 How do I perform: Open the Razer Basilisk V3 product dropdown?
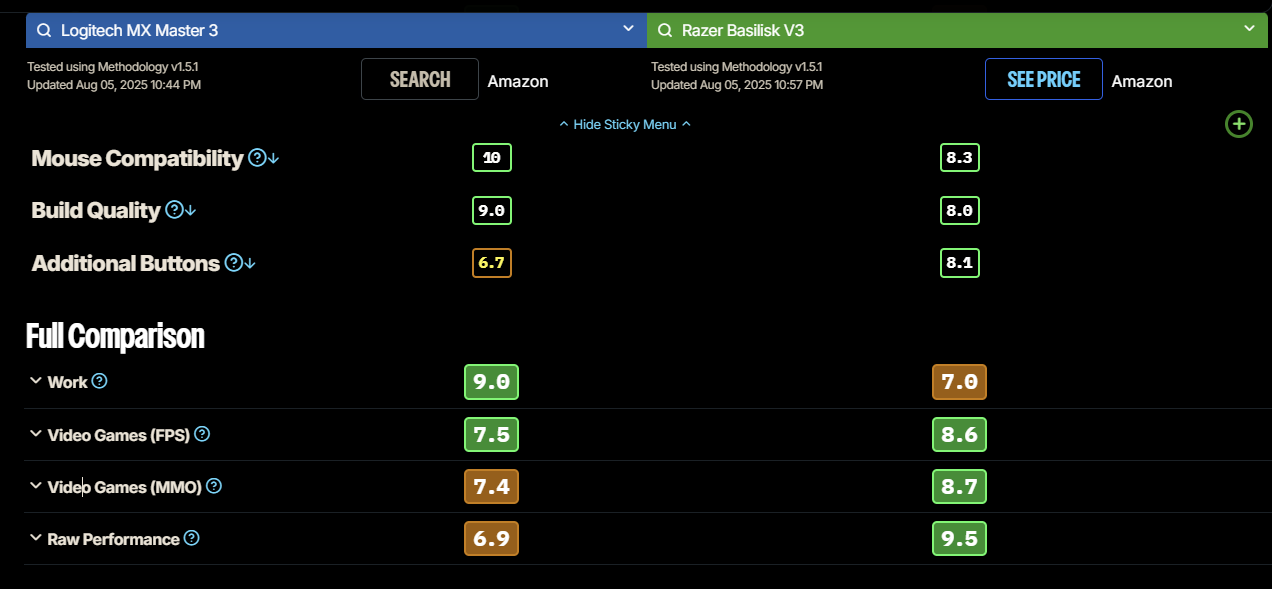tap(1249, 29)
